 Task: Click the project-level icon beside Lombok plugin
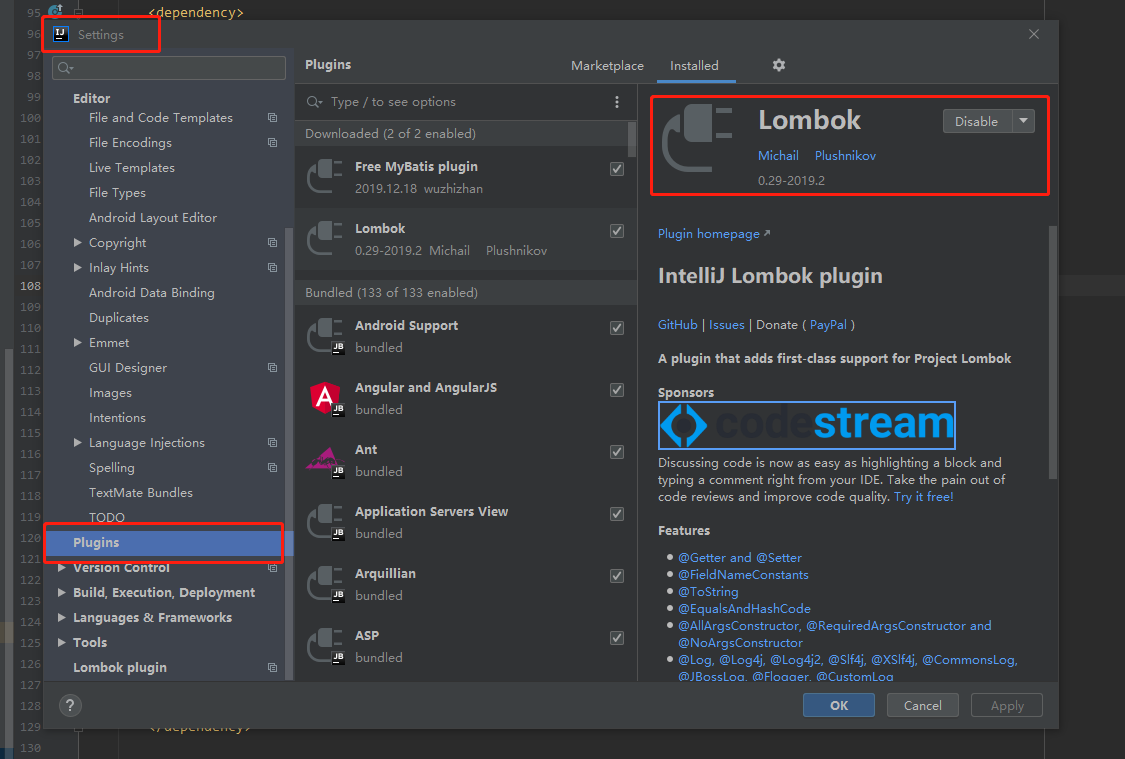273,667
